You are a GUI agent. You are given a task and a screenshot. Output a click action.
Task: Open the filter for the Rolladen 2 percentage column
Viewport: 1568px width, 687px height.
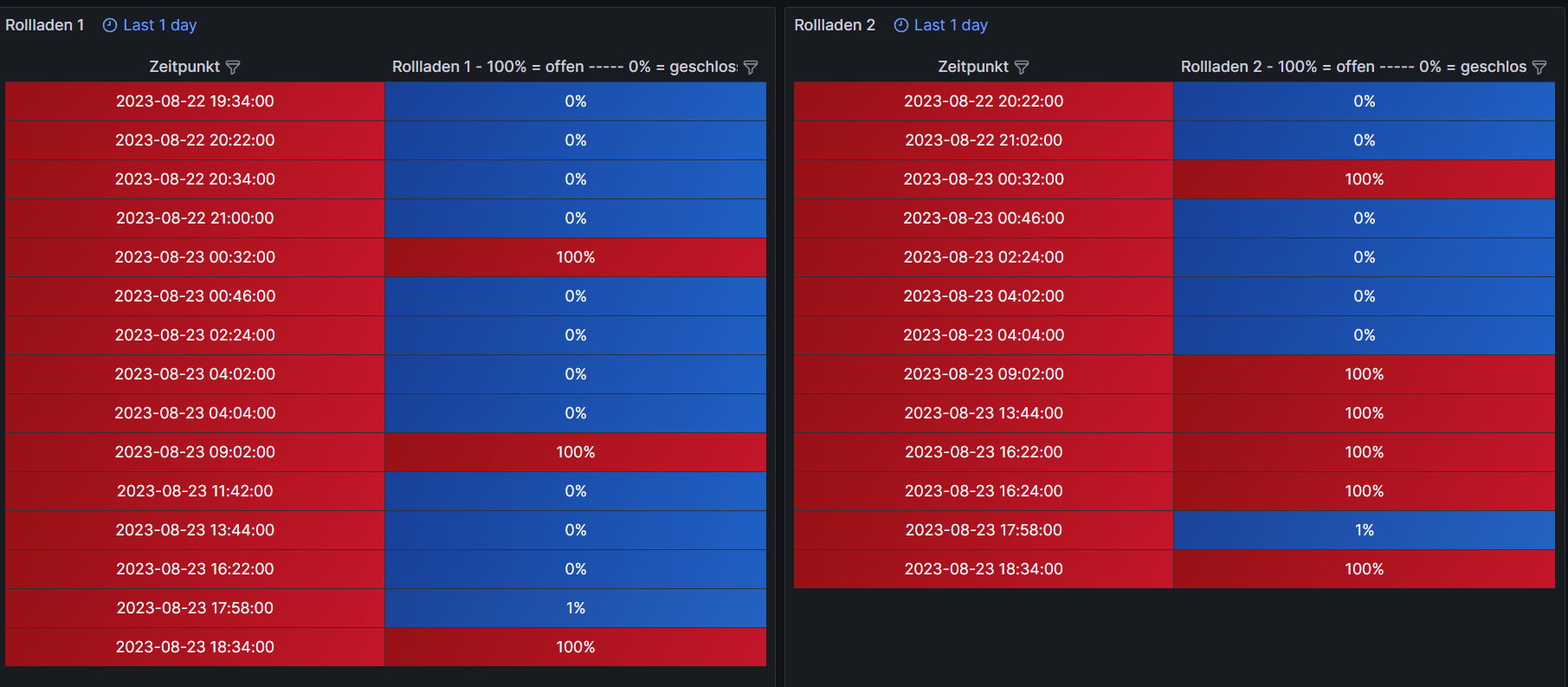(1539, 68)
